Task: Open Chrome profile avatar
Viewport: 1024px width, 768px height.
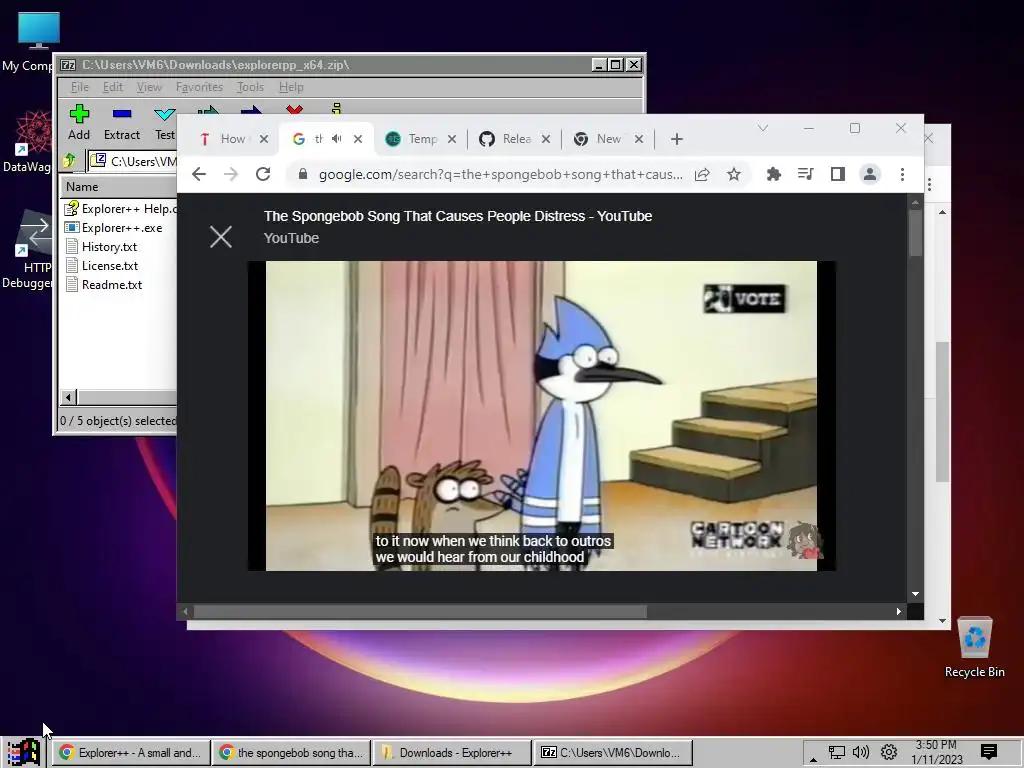Action: coord(870,174)
